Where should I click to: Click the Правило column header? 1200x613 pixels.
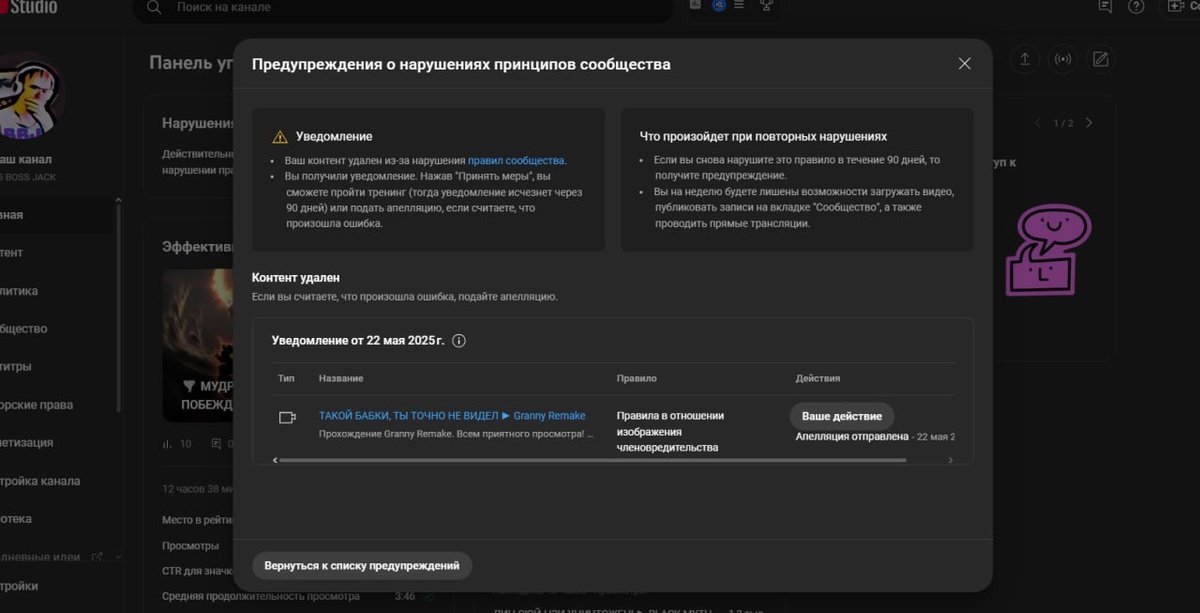pyautogui.click(x=636, y=379)
